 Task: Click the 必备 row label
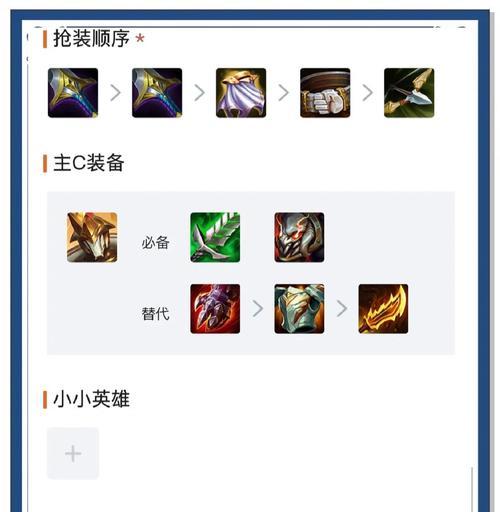[155, 242]
